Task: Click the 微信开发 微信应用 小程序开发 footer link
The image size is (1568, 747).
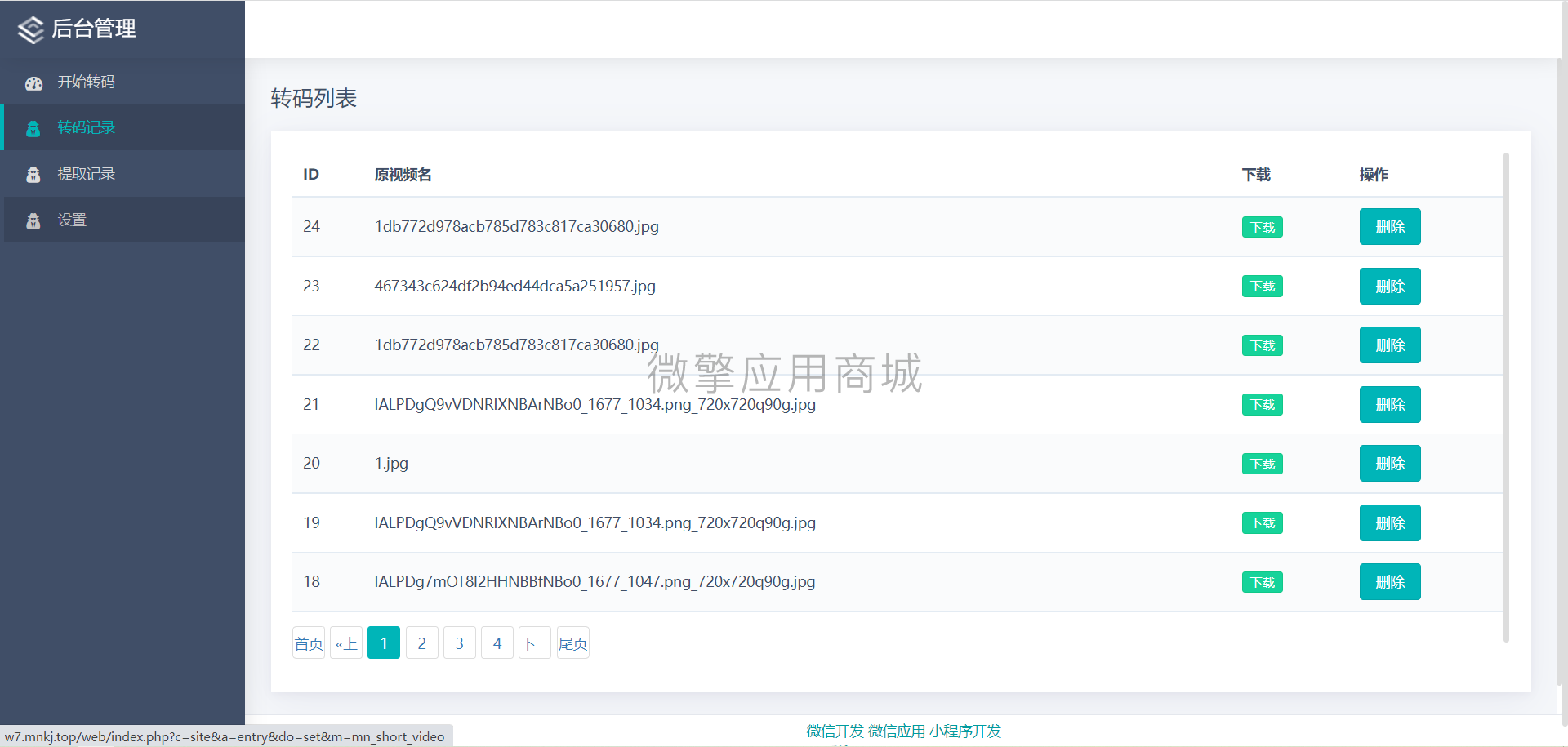Action: pyautogui.click(x=904, y=731)
